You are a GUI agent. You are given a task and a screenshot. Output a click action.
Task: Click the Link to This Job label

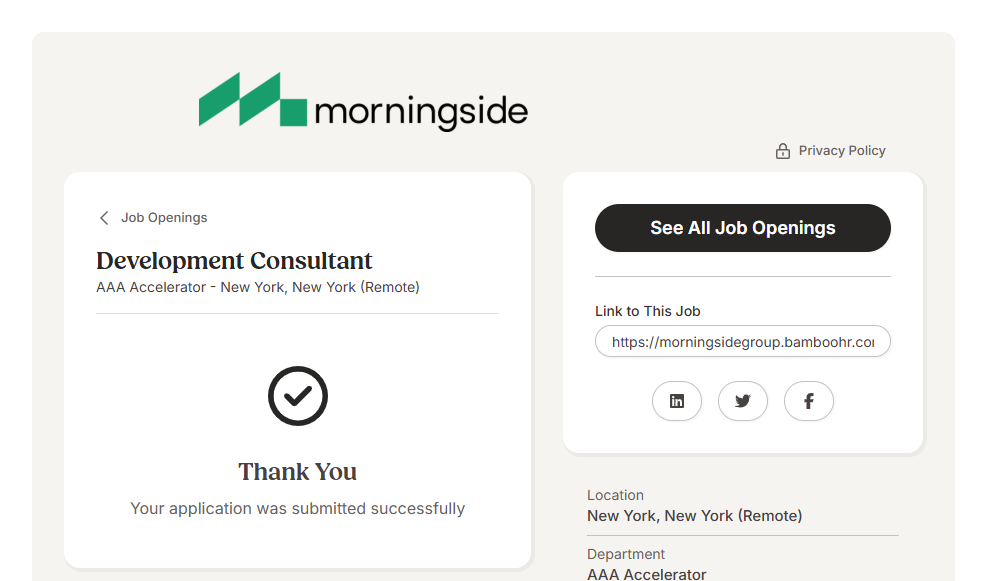pos(648,311)
